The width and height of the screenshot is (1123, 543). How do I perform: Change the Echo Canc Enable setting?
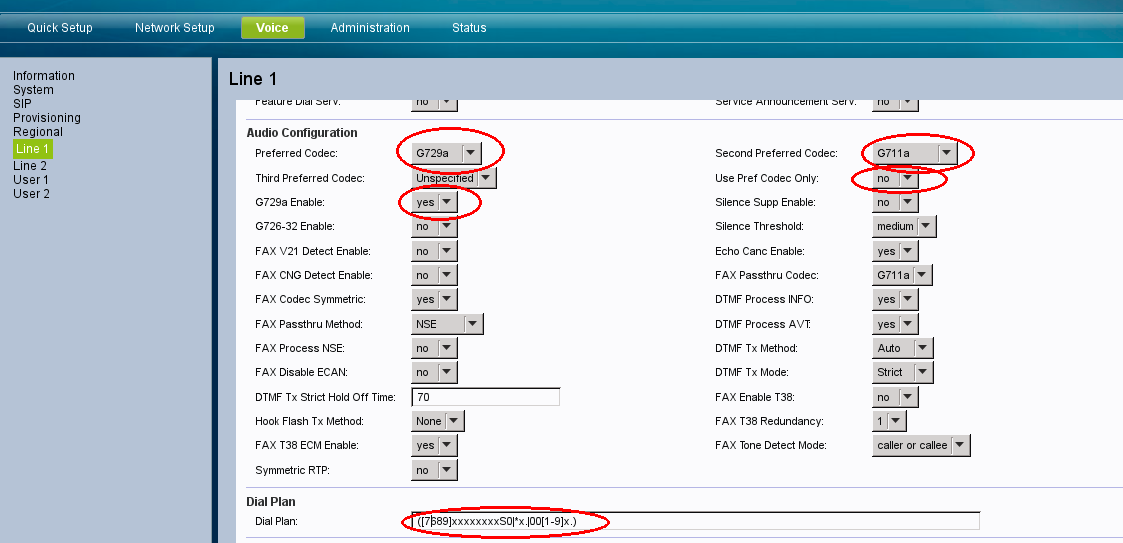894,251
